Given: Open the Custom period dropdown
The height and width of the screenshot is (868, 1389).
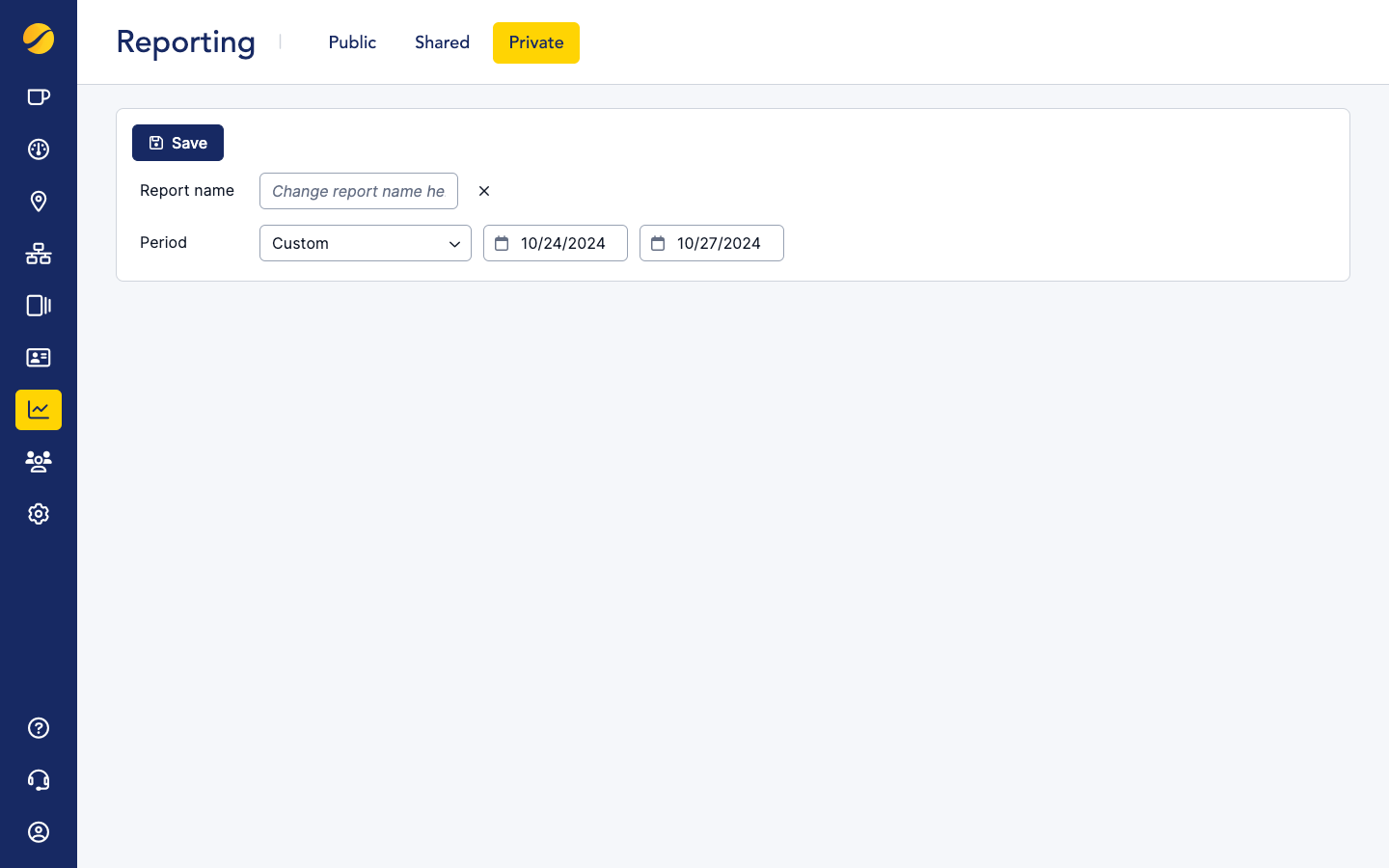Looking at the screenshot, I should point(365,243).
